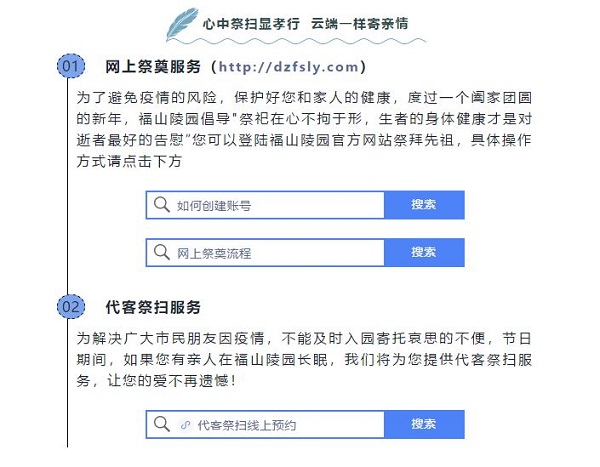Image resolution: width=600 pixels, height=467 pixels.
Task: Click the 代客祭扫服务 section heading
Action: [153, 307]
